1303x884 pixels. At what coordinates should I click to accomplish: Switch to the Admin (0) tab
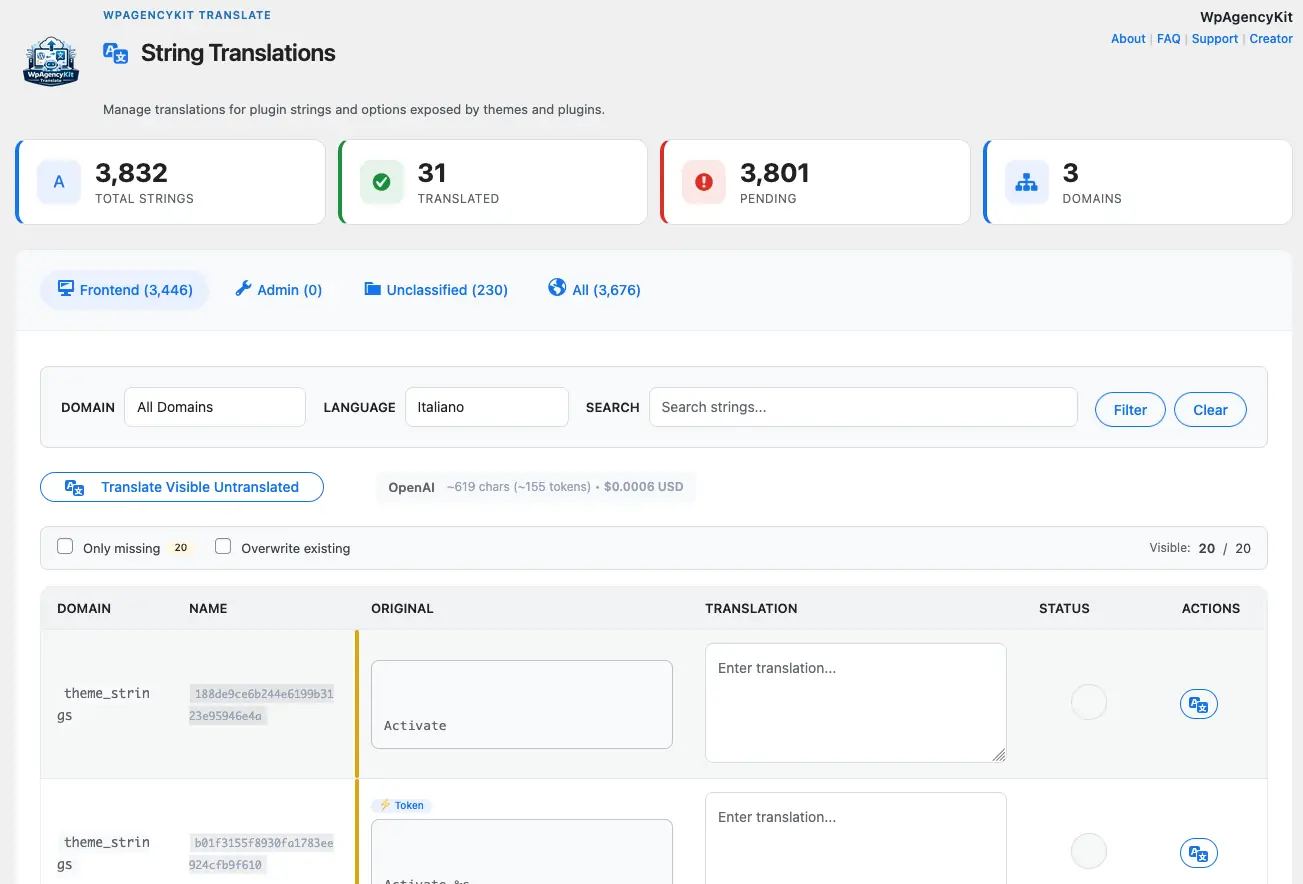coord(278,290)
